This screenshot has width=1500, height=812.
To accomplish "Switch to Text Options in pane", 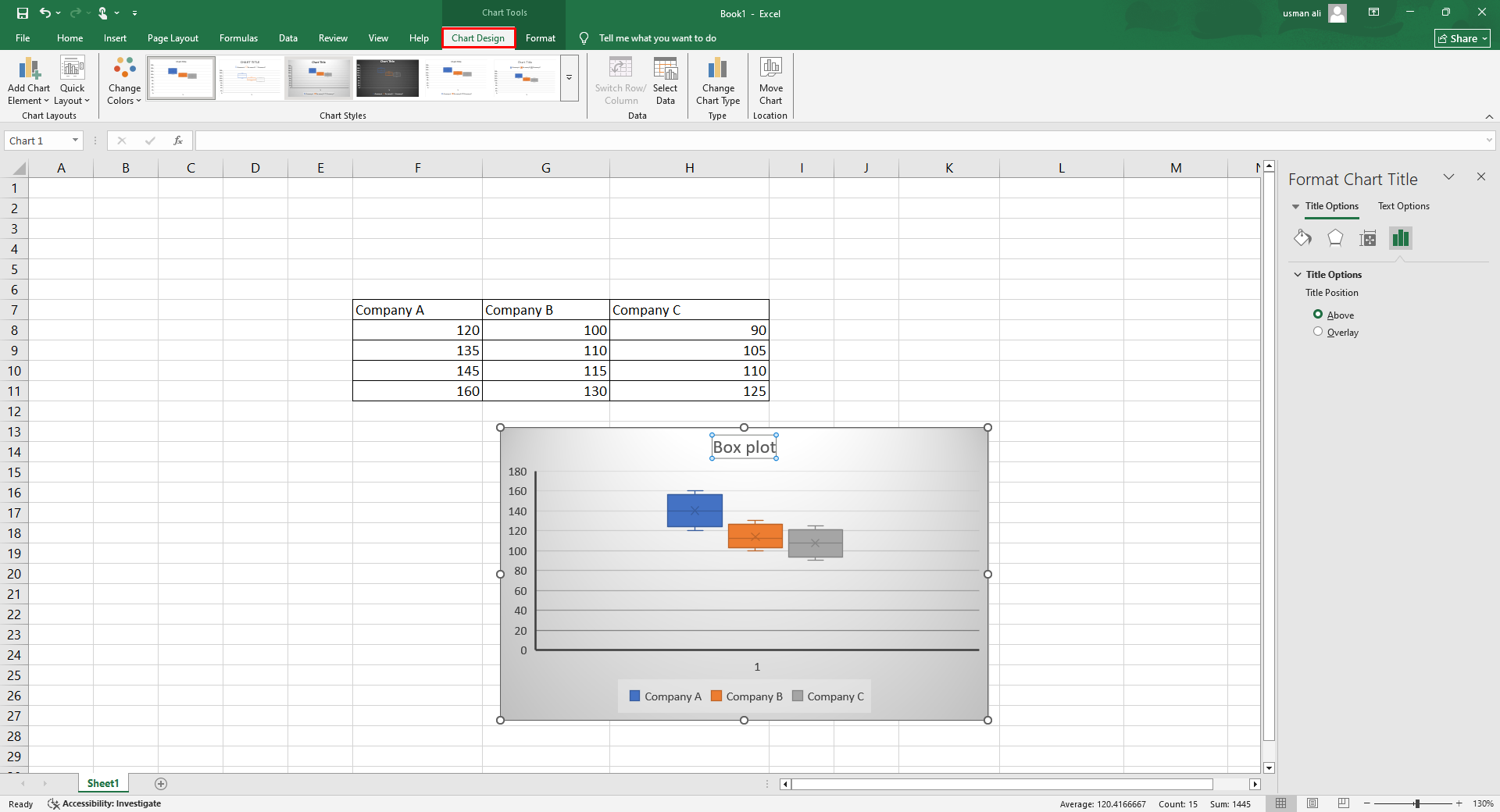I will [x=1403, y=206].
